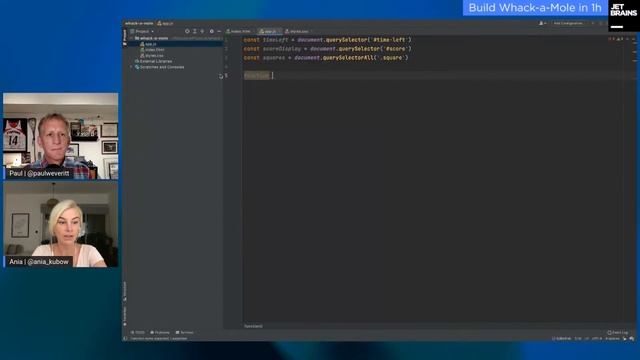Hide the Project panel with the minus icon
The image size is (640, 360).
click(x=219, y=31)
